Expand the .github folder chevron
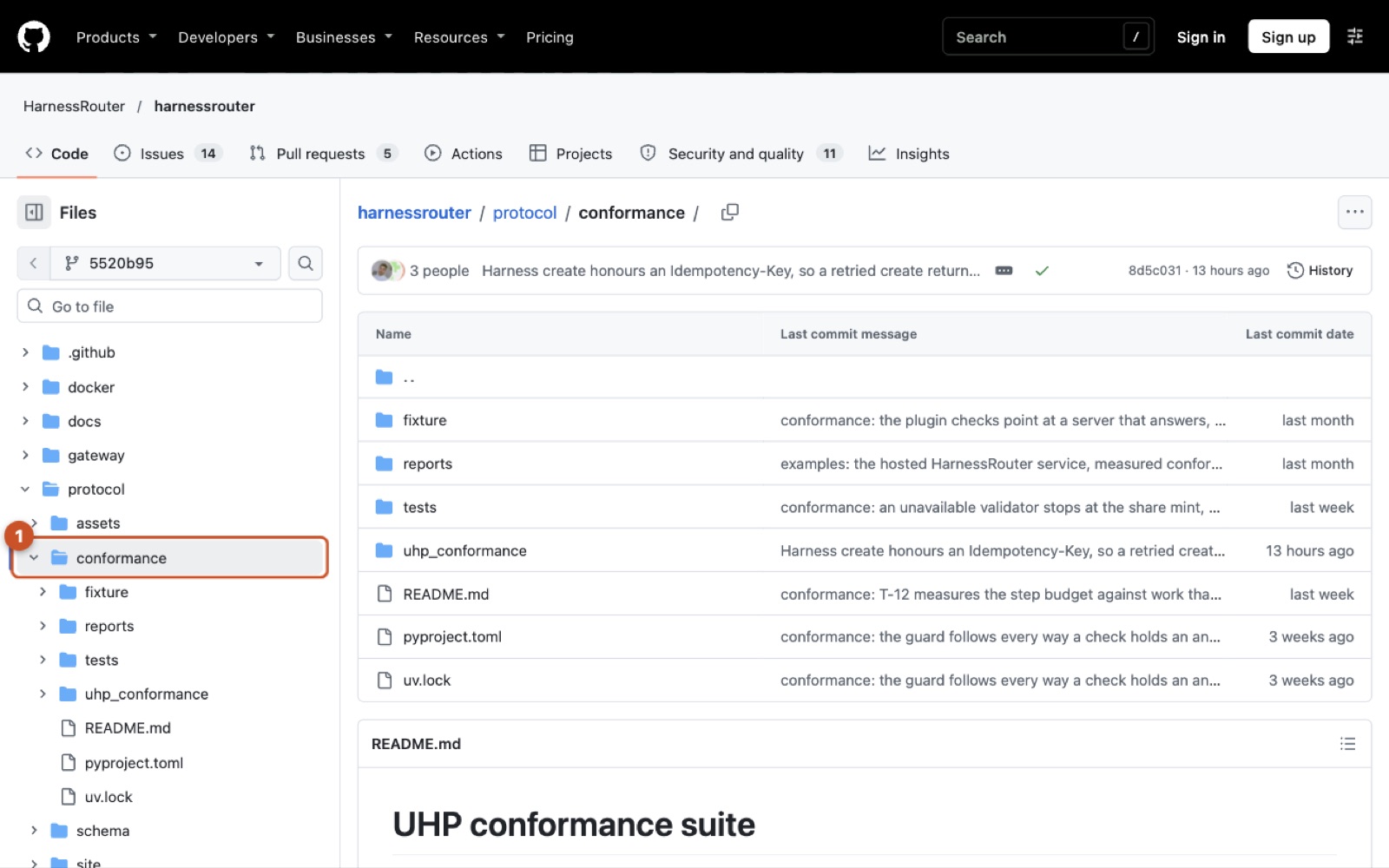This screenshot has width=1389, height=868. click(25, 352)
